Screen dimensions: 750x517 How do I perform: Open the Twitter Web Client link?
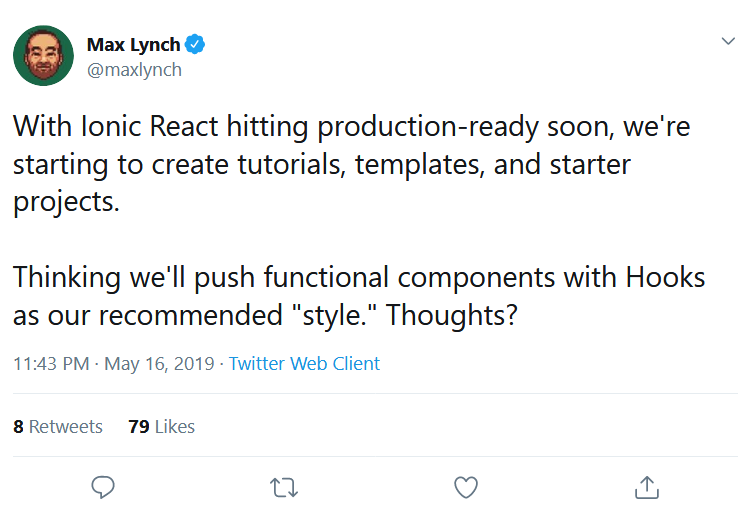[304, 363]
